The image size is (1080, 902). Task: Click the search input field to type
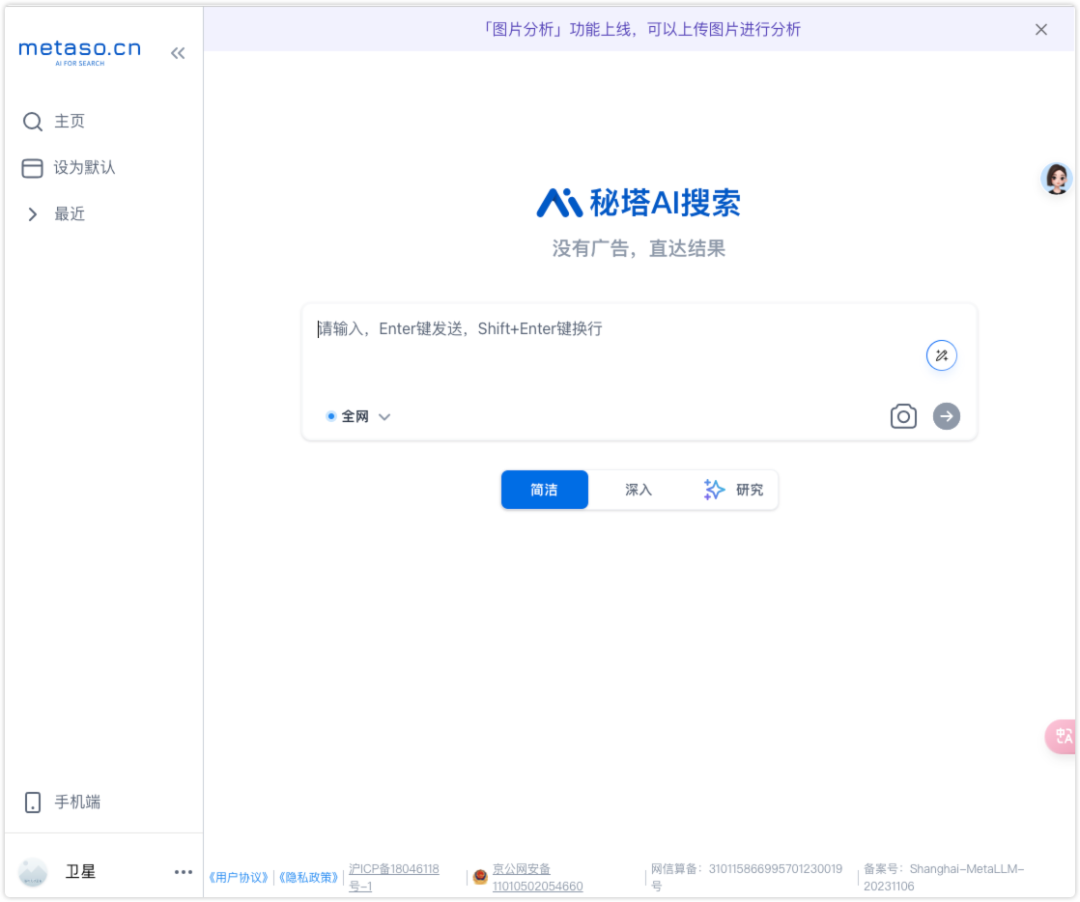click(600, 329)
